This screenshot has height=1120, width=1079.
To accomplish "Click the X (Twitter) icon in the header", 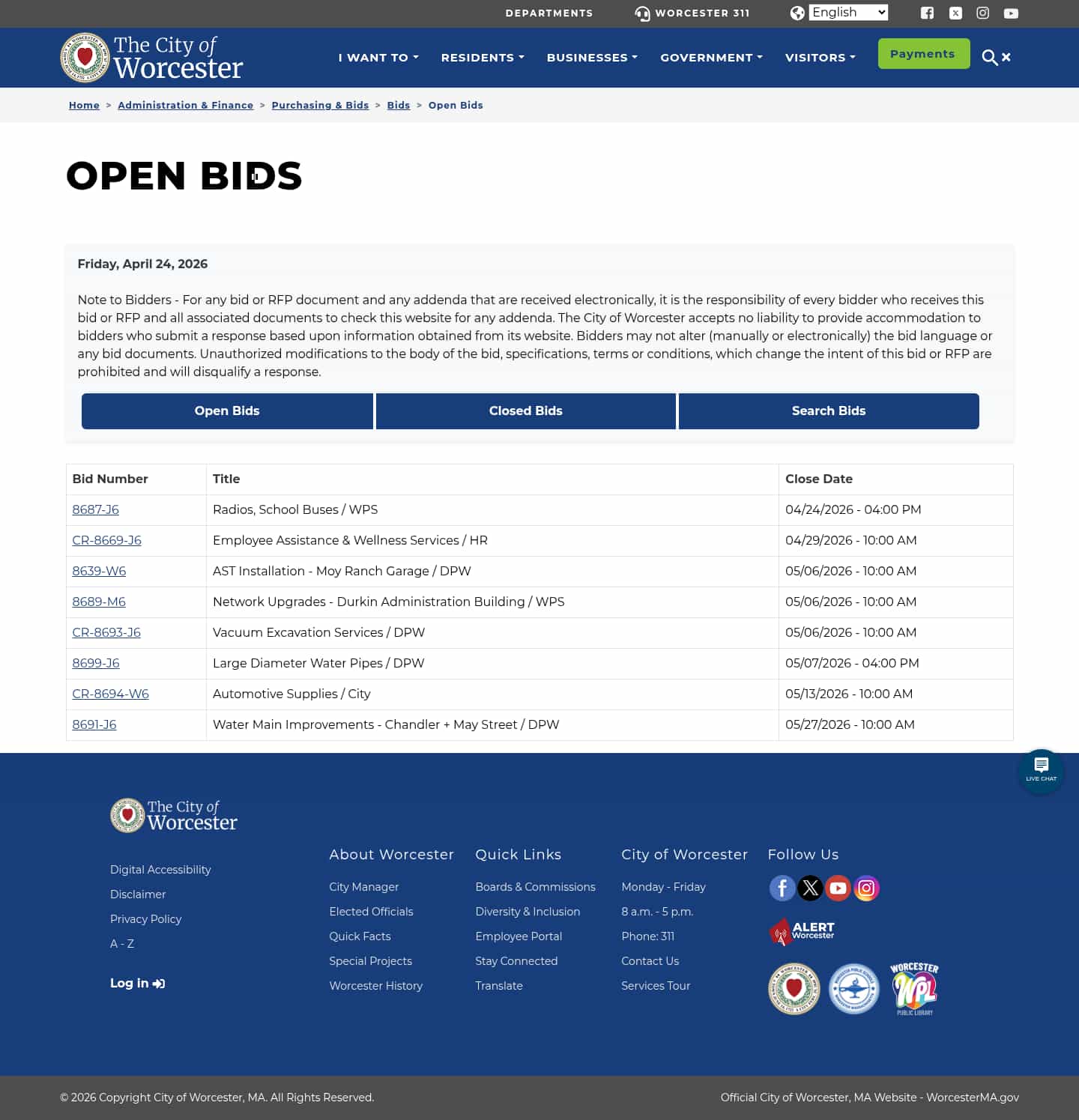I will click(x=955, y=13).
